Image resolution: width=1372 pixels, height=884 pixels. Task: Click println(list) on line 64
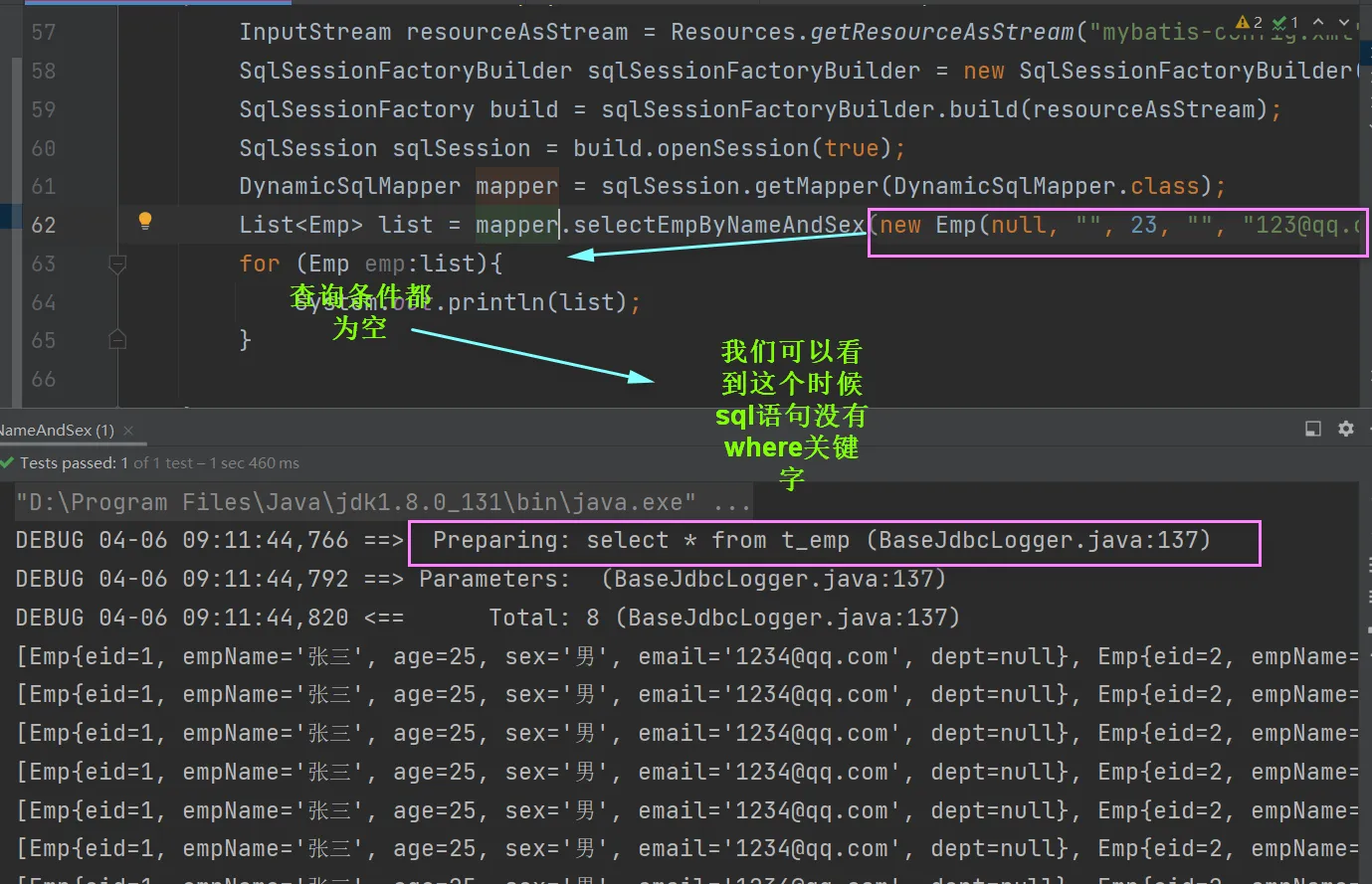coord(537,302)
